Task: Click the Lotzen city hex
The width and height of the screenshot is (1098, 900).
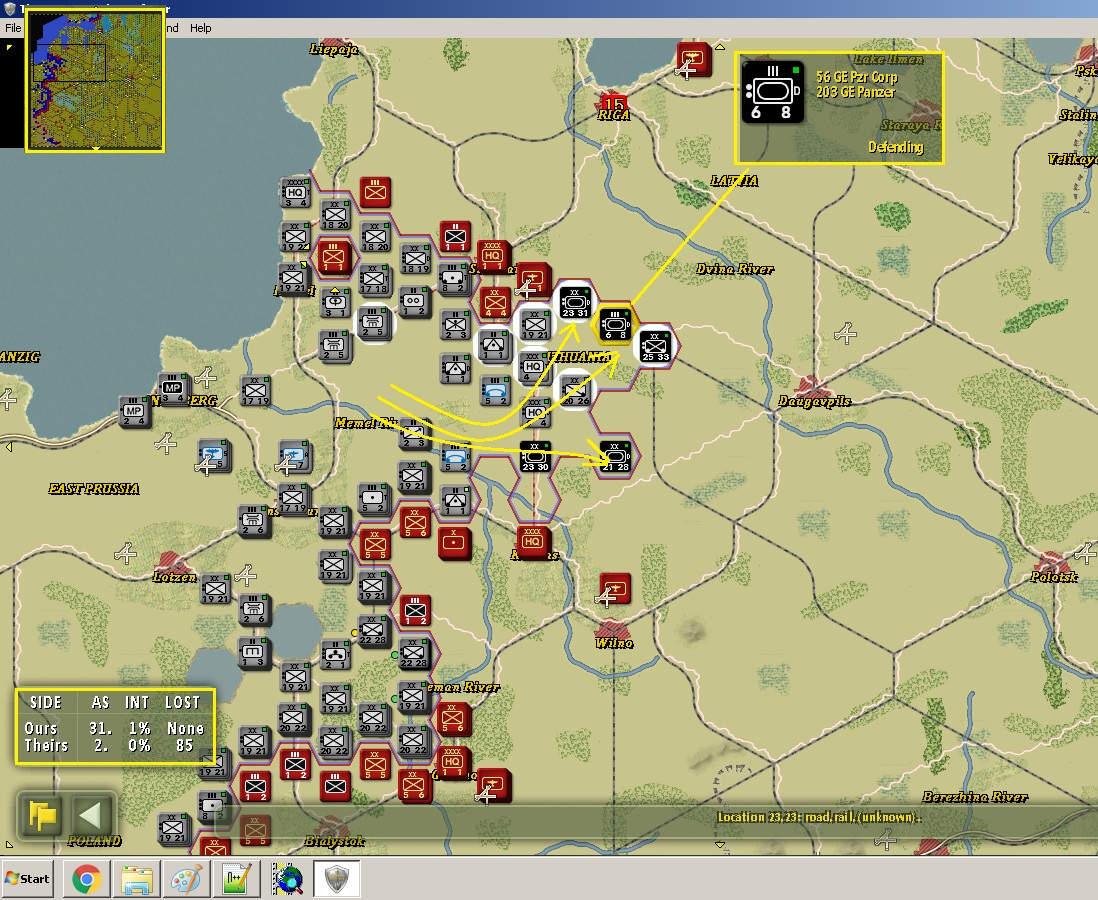Action: coord(173,562)
